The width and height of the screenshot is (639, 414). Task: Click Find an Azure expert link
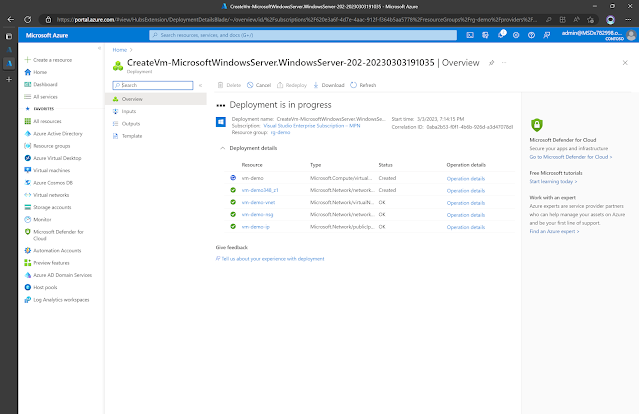[x=554, y=231]
